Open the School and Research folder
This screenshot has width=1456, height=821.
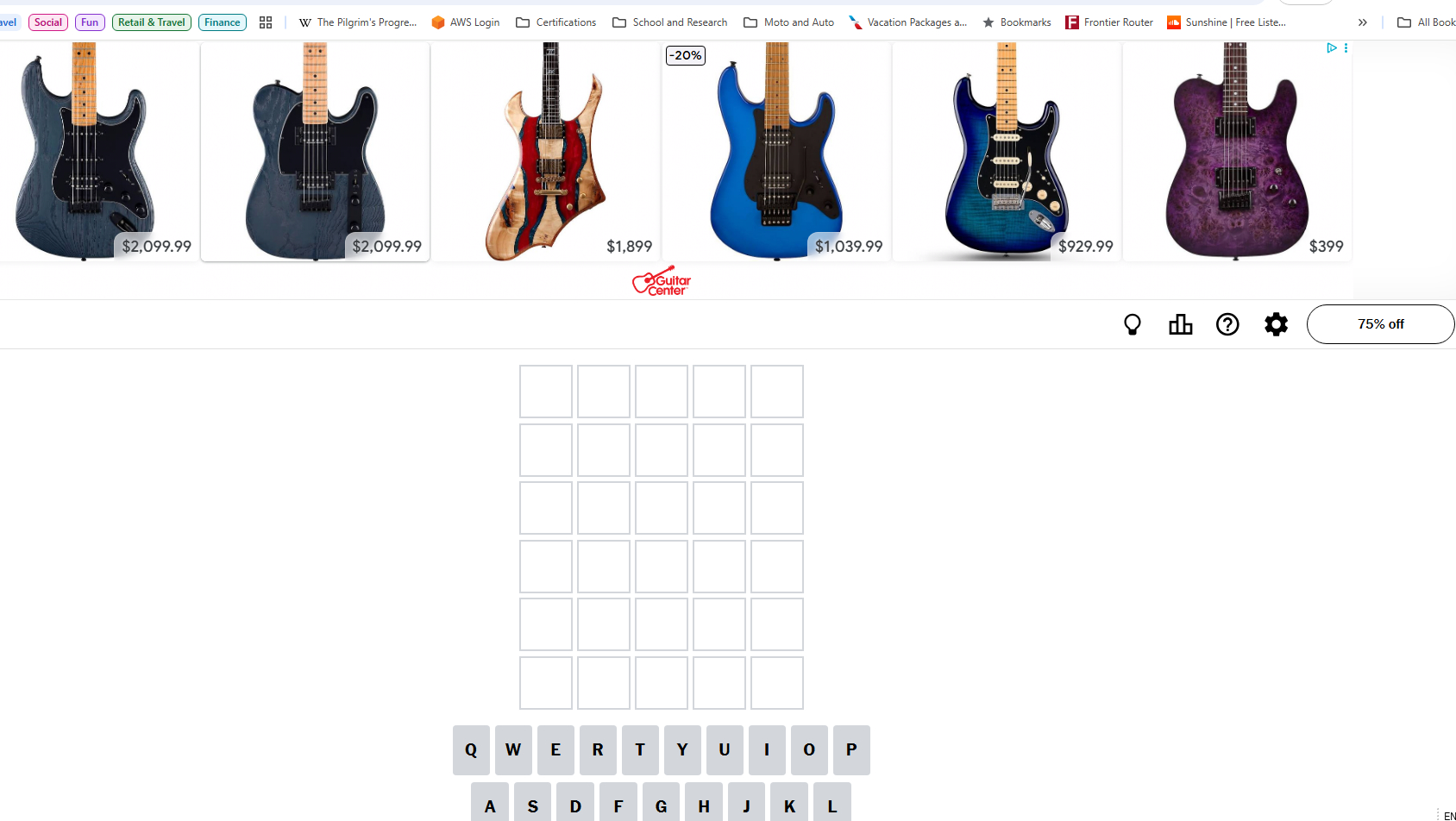tap(670, 22)
